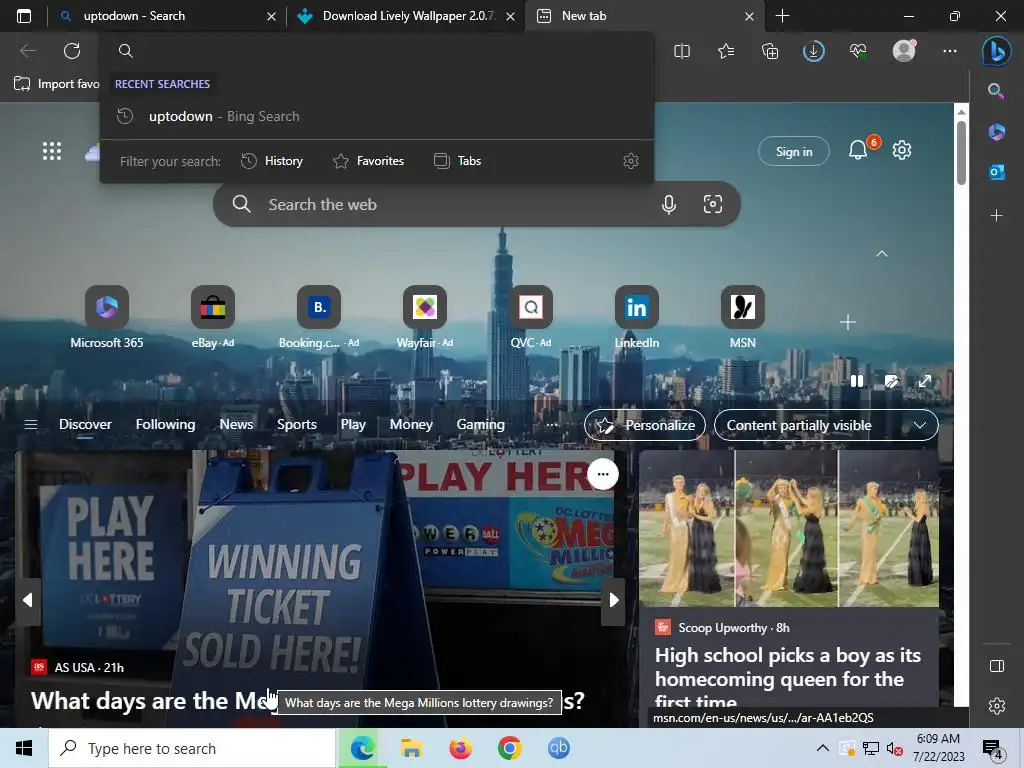Go to previous news carousel slide
1024x768 pixels.
27,600
